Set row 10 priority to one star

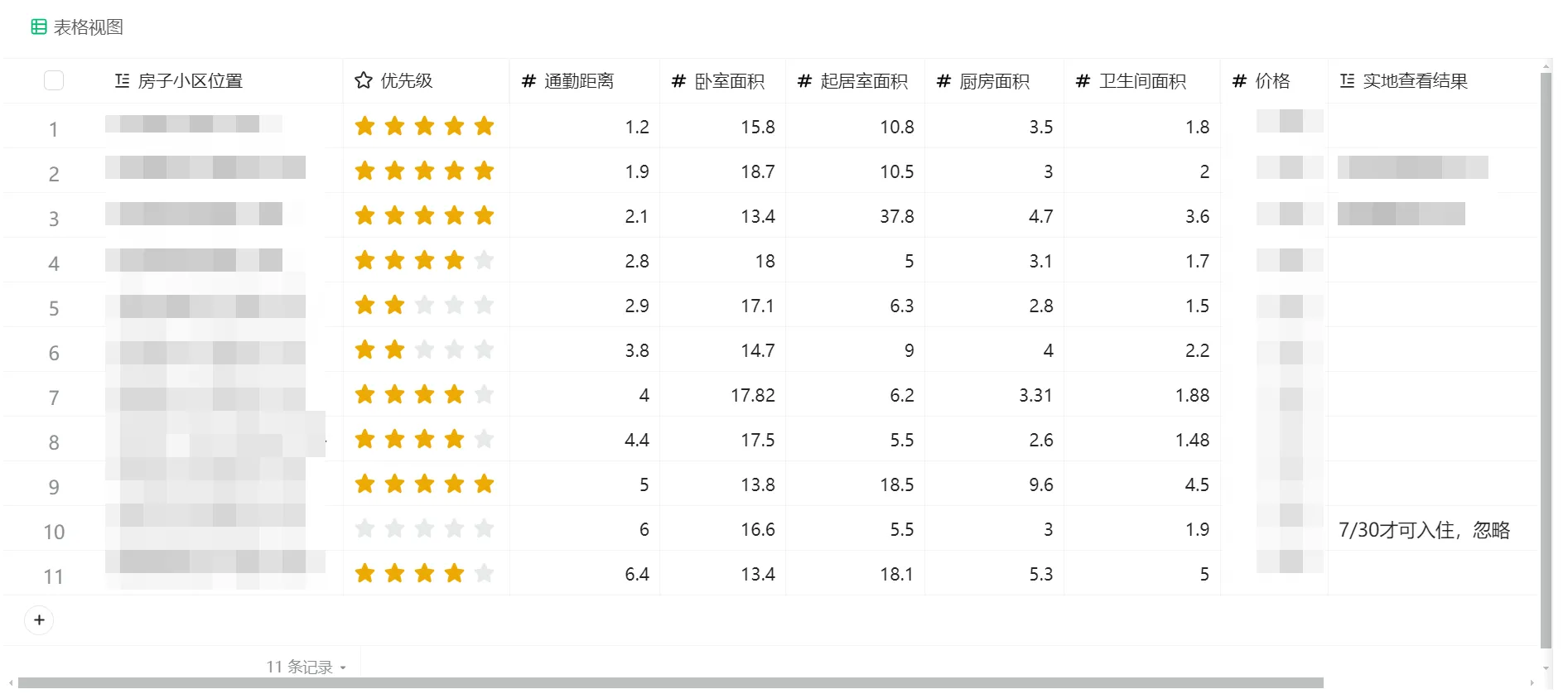(364, 529)
